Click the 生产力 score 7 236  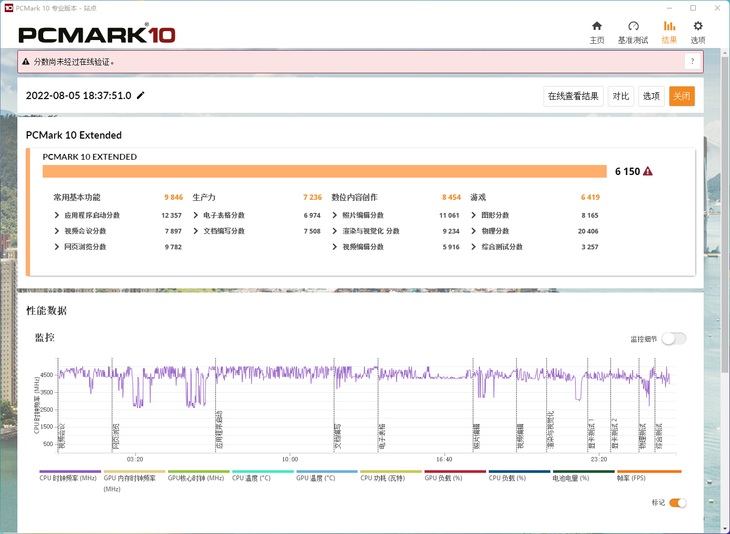coord(312,197)
